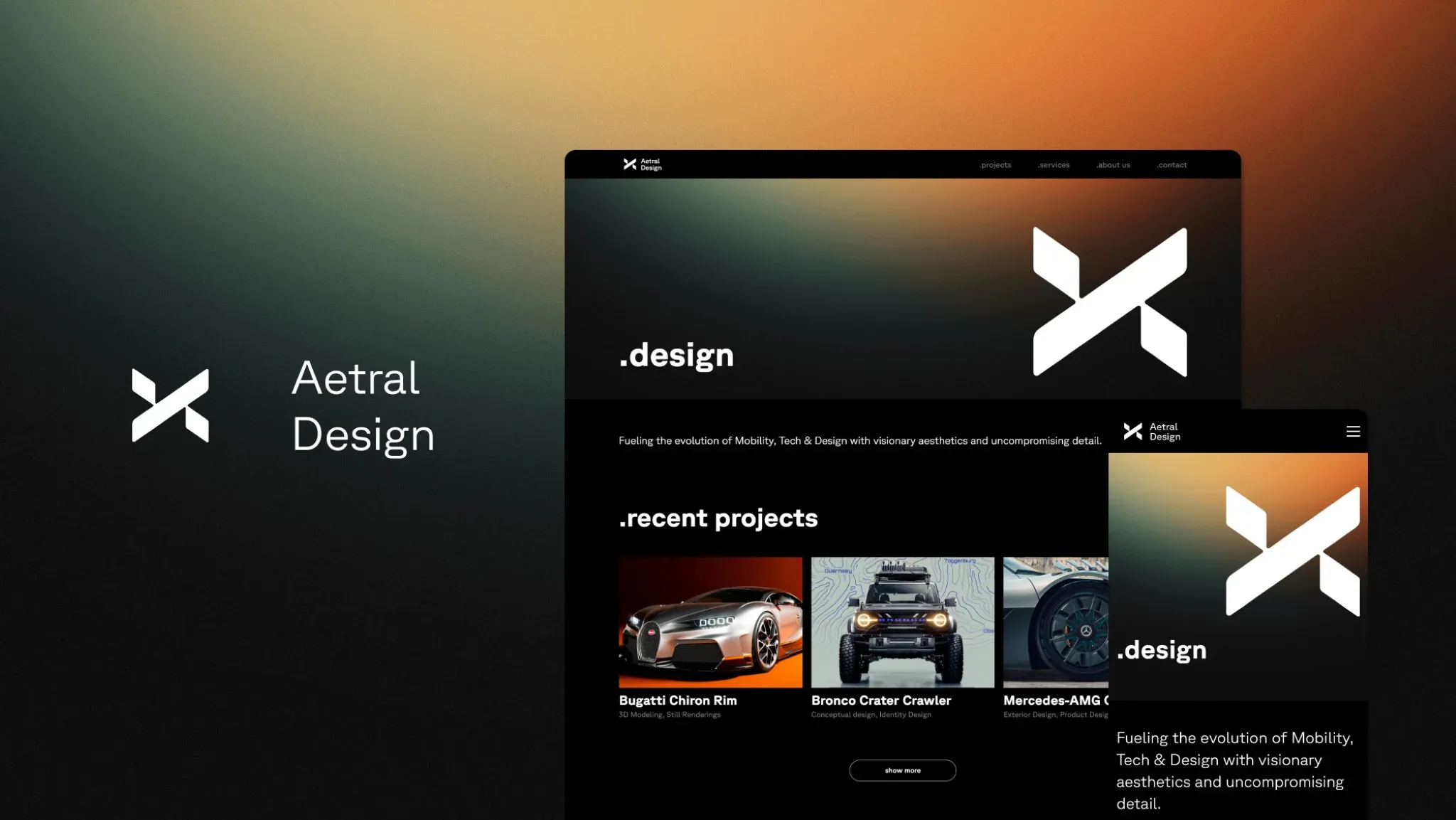This screenshot has height=820, width=1456.
Task: Open the Mercedes-AMG project image
Action: coord(1056,622)
